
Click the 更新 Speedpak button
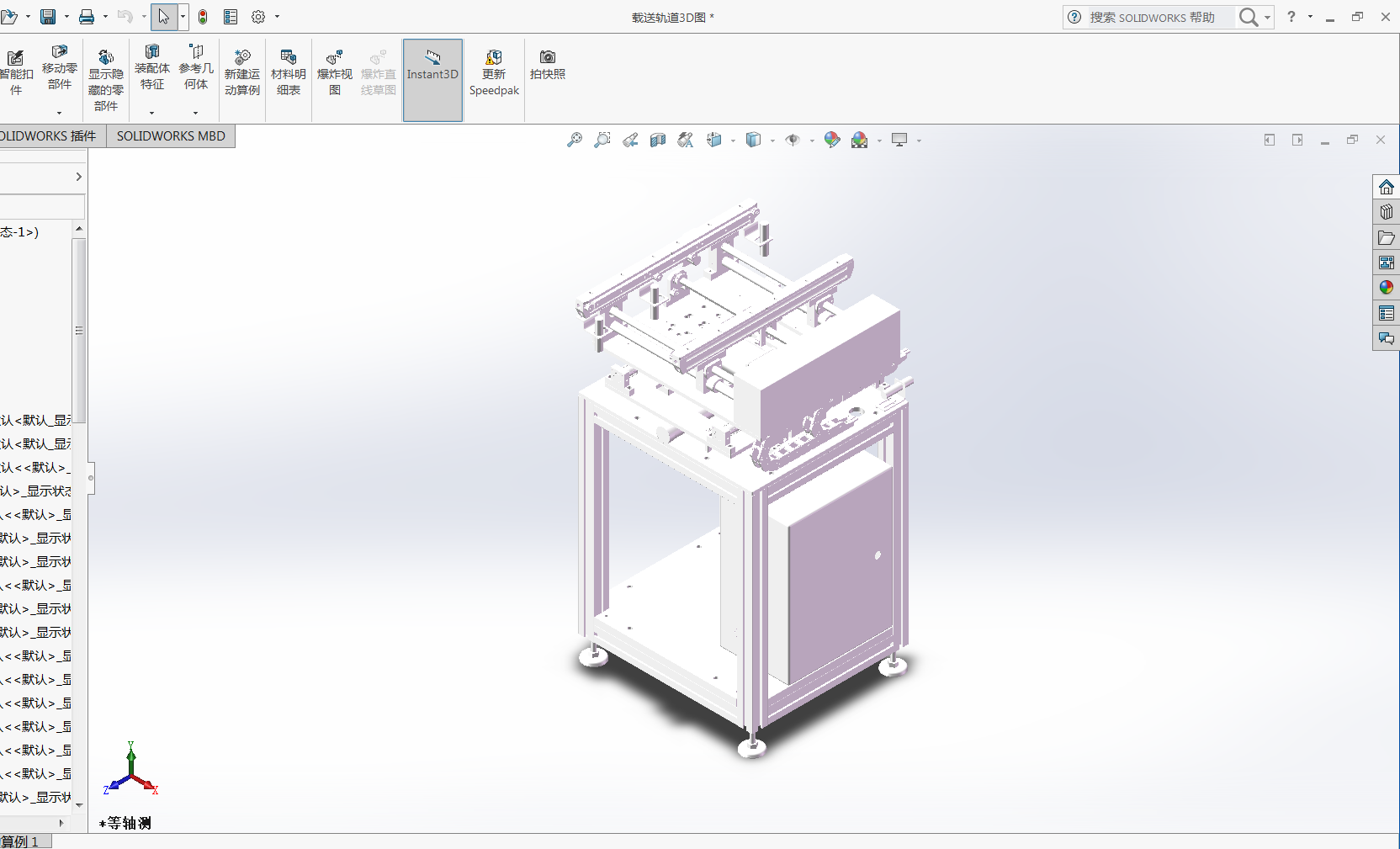[x=494, y=72]
